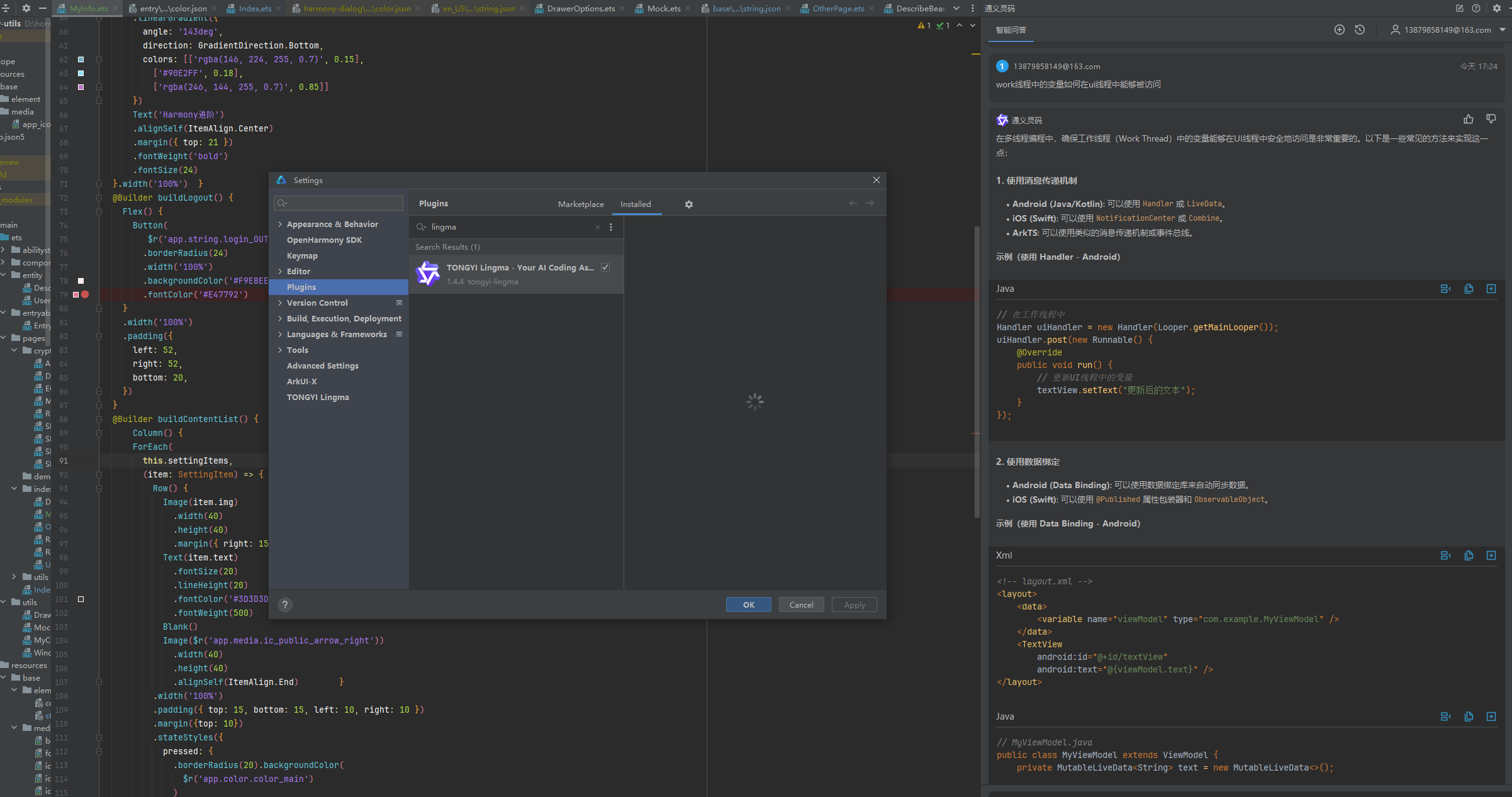Close the Settings dialog

876,180
